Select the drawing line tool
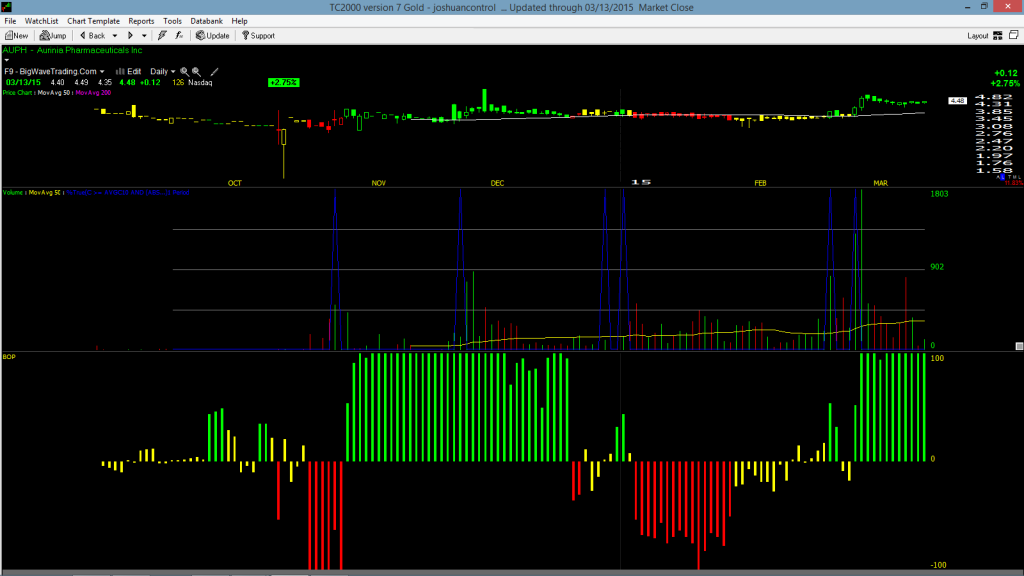The image size is (1024, 576). tap(214, 72)
